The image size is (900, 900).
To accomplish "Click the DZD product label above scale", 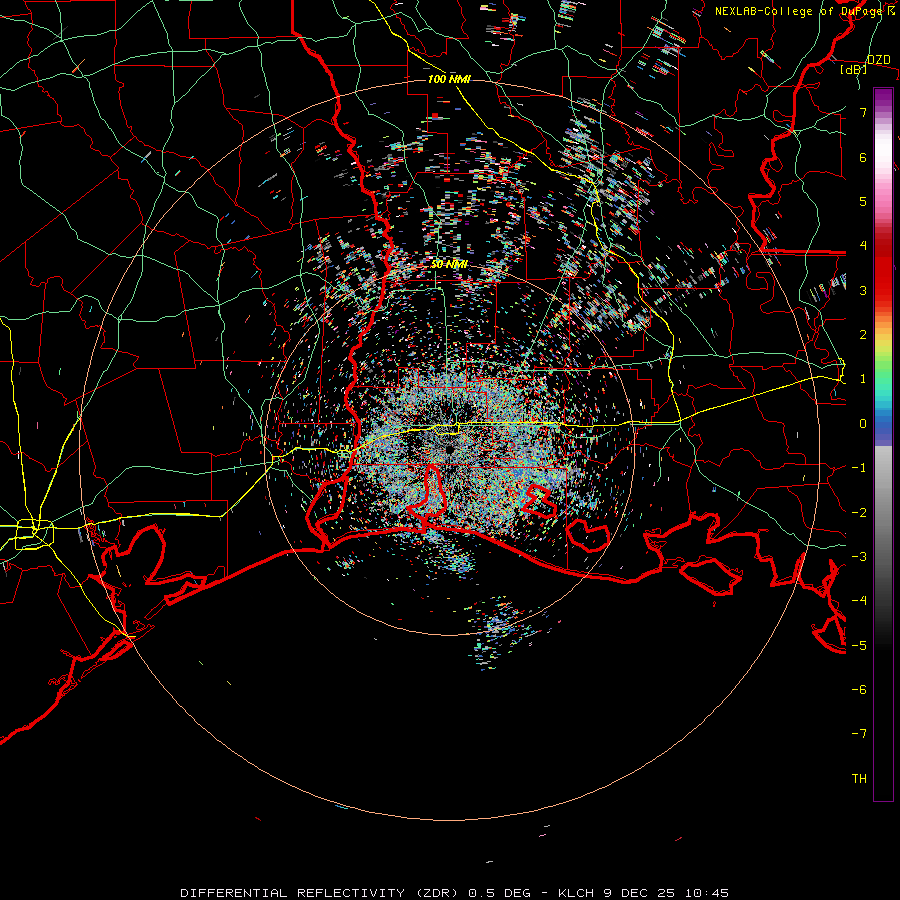I will 879,60.
